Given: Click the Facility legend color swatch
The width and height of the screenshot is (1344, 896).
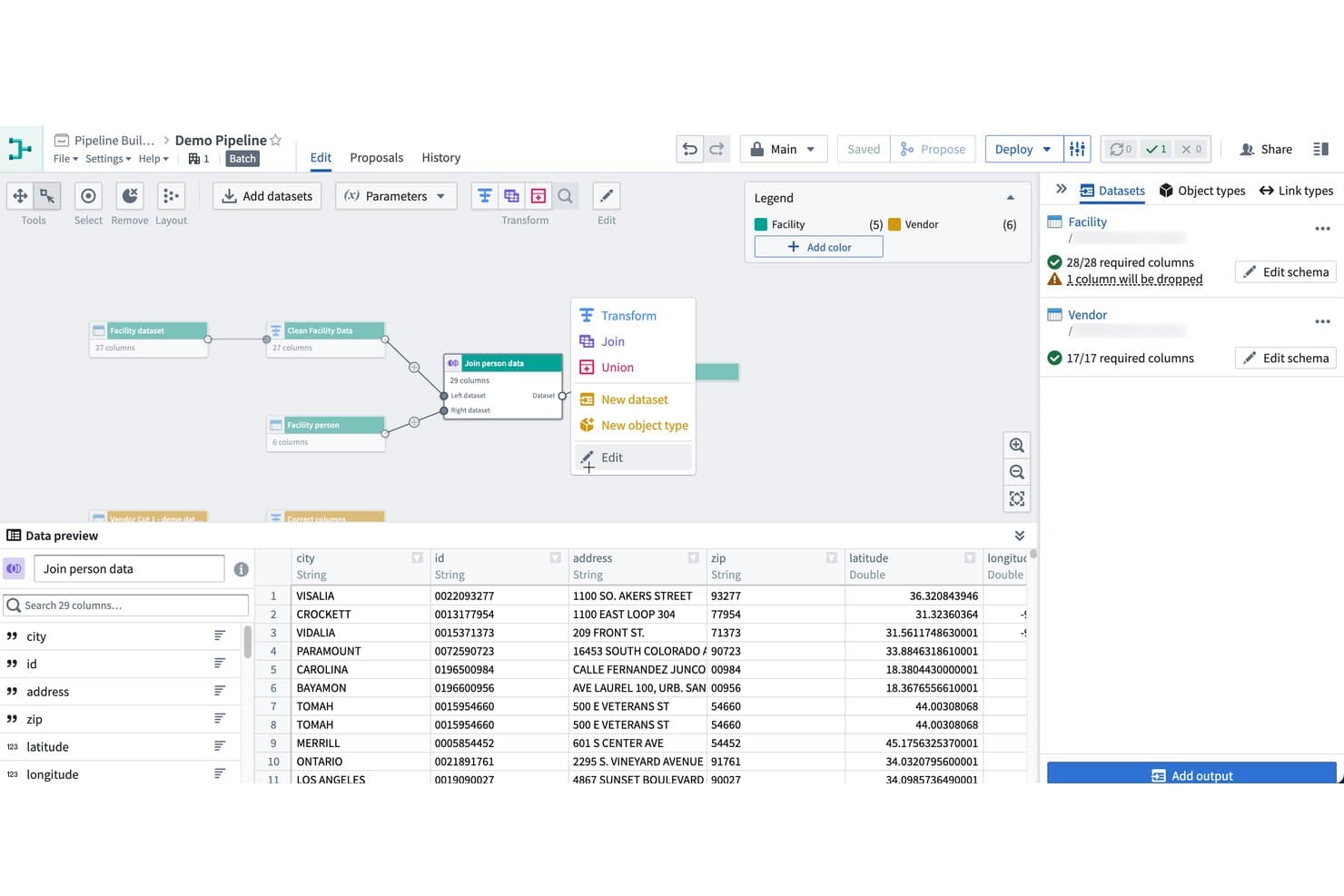Looking at the screenshot, I should point(761,224).
